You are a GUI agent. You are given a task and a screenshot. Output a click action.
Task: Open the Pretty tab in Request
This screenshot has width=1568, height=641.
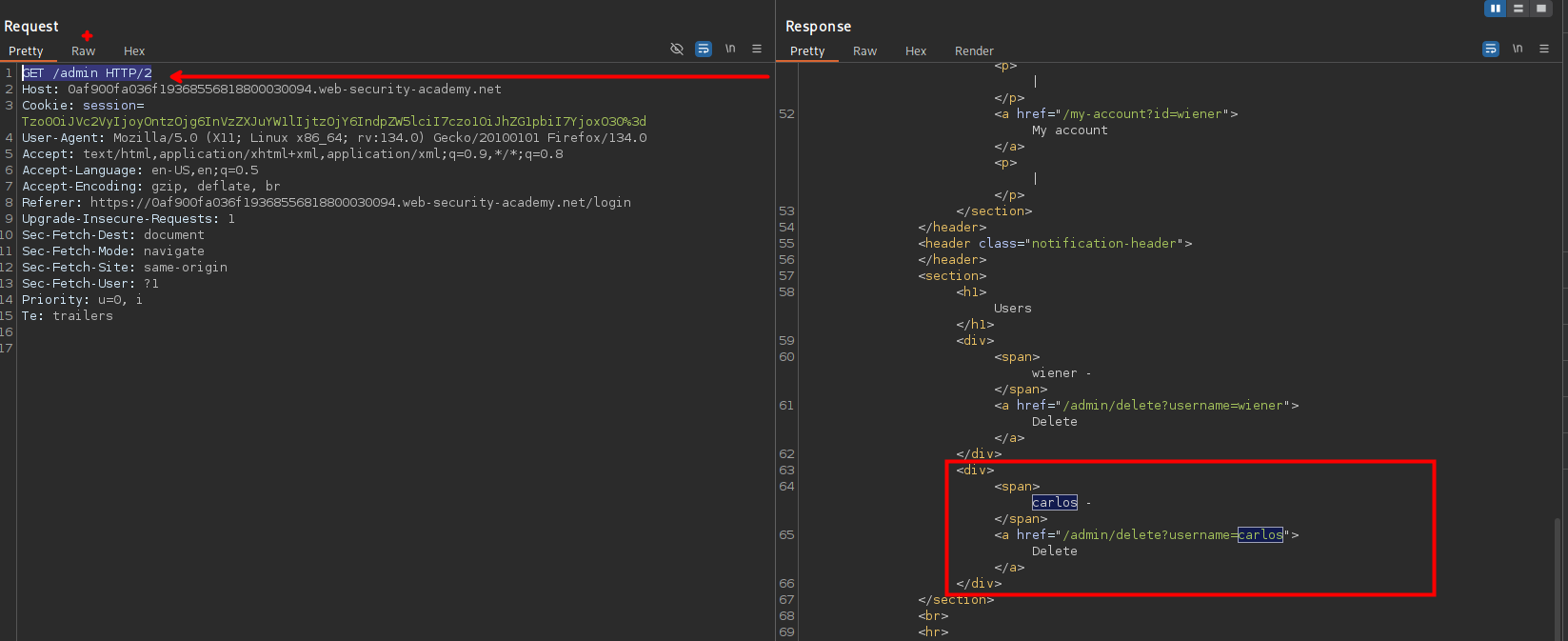[x=26, y=51]
